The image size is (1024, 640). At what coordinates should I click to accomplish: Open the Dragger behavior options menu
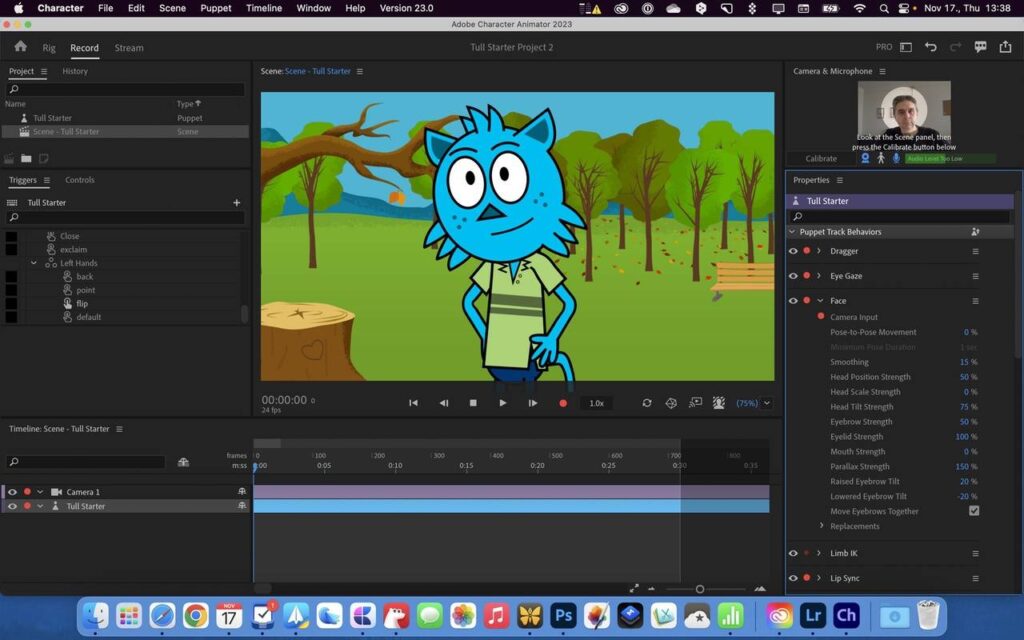pyautogui.click(x=975, y=251)
